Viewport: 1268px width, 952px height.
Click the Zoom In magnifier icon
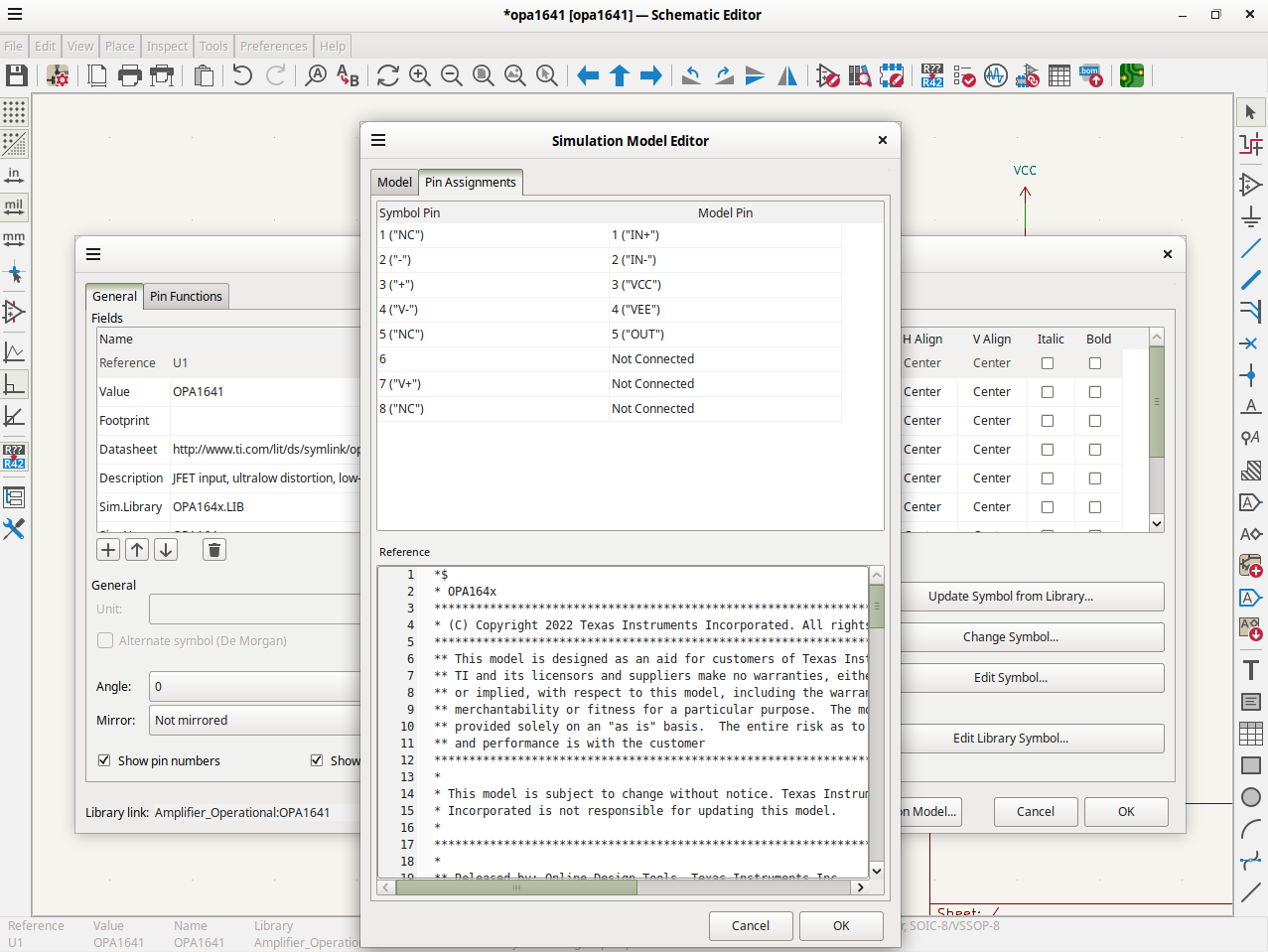click(x=420, y=75)
